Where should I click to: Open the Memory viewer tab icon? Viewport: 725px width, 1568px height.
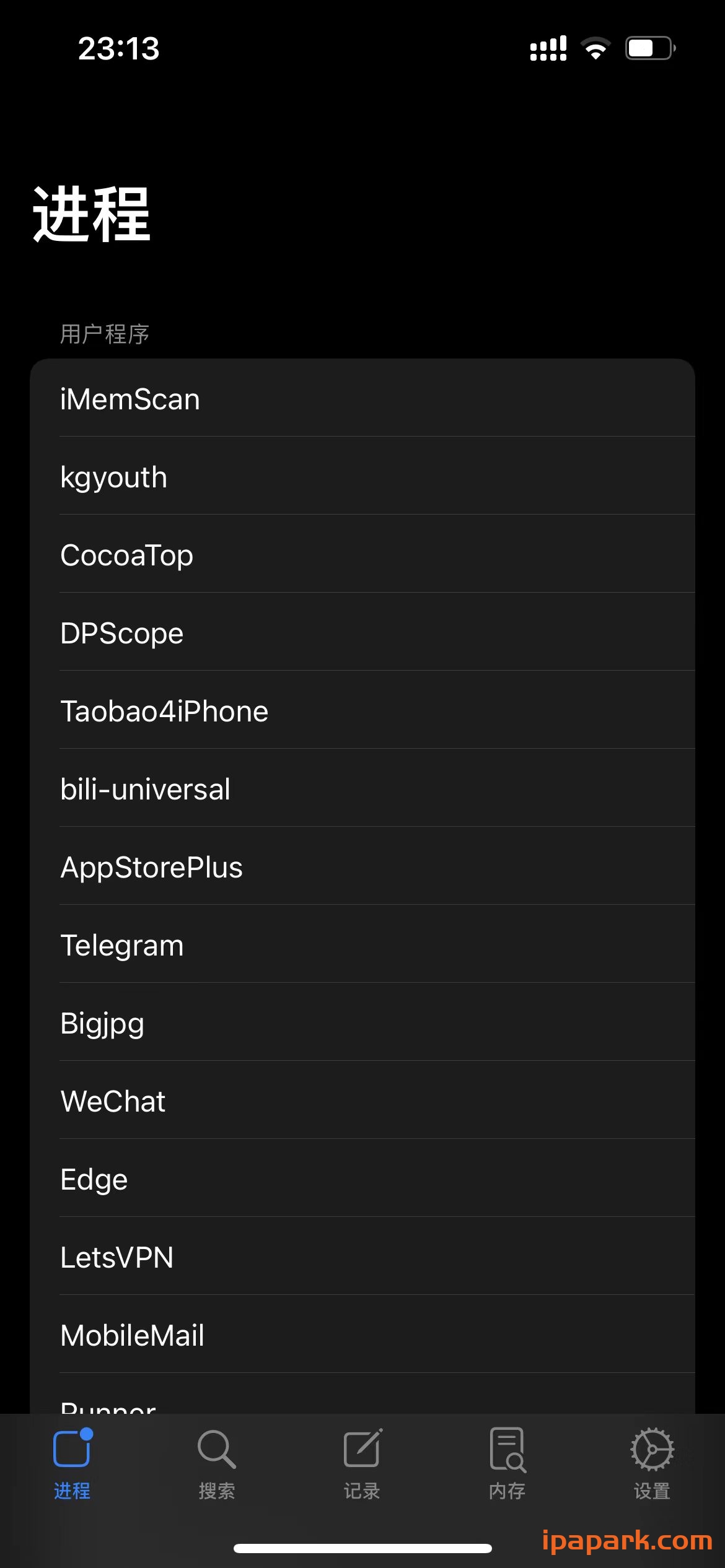507,1449
